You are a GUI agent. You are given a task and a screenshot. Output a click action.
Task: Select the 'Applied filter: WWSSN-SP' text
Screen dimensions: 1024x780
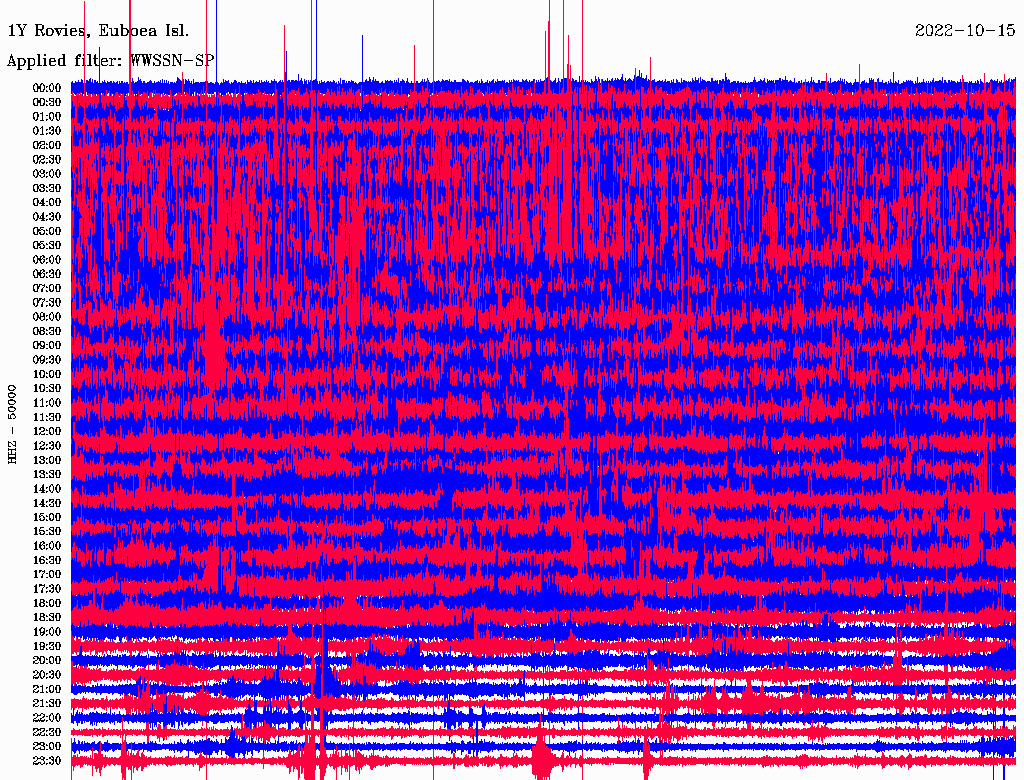coord(110,61)
